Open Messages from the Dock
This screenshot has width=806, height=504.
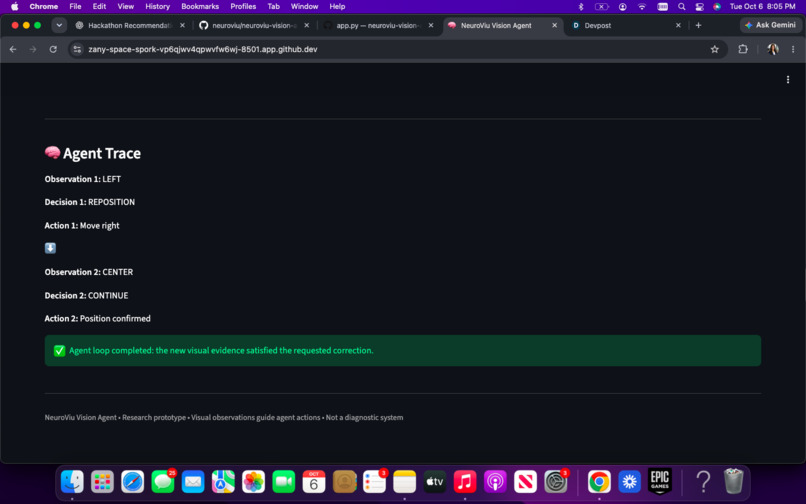click(x=163, y=482)
